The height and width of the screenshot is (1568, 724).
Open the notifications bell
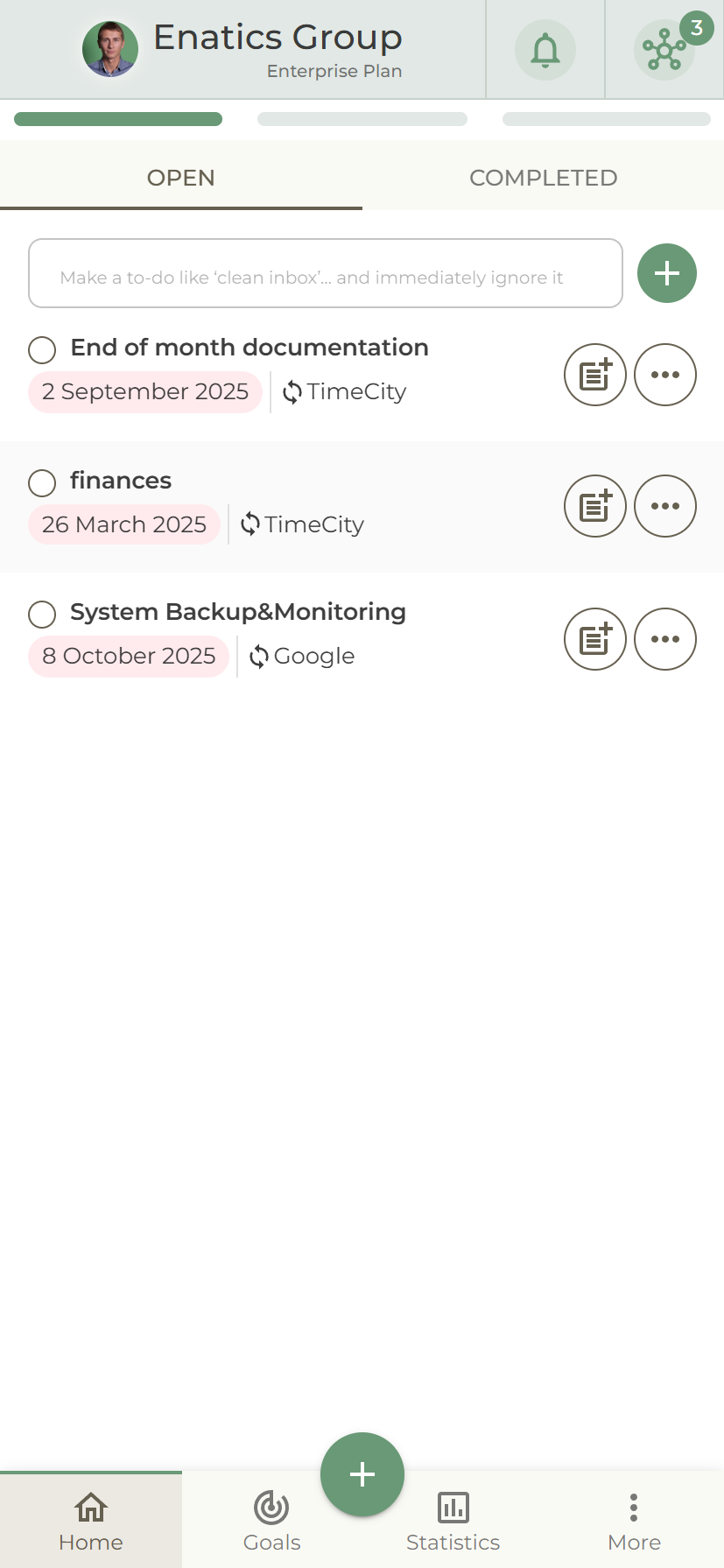545,50
